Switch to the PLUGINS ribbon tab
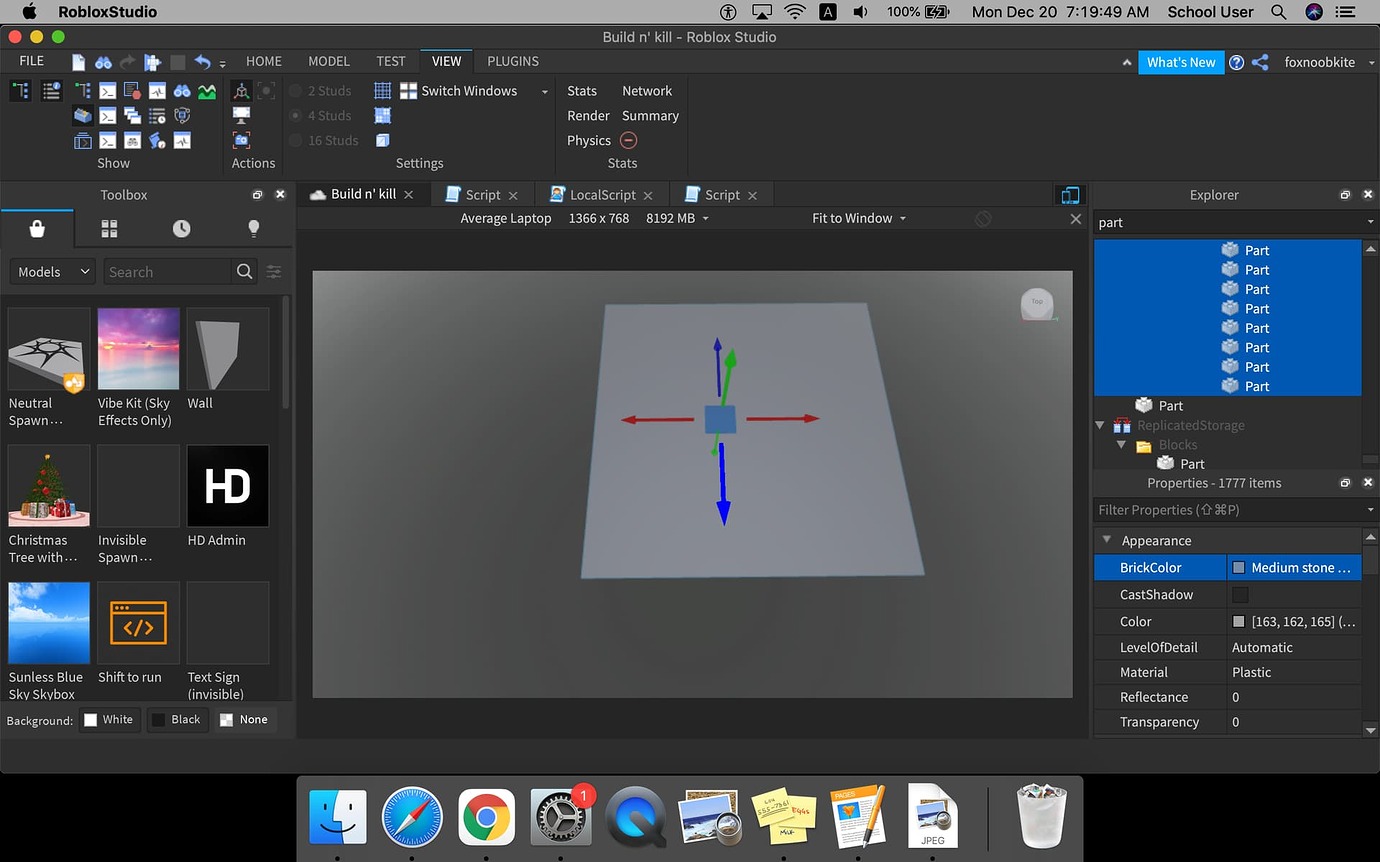 pos(512,61)
